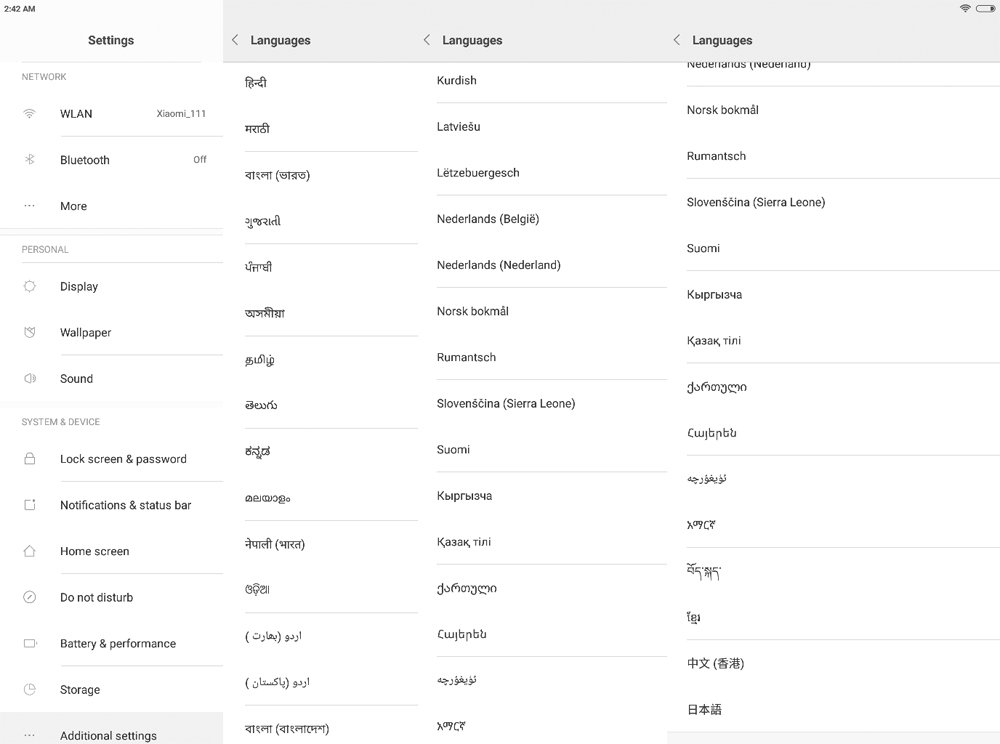Click the Wallpaper icon

pos(31,332)
